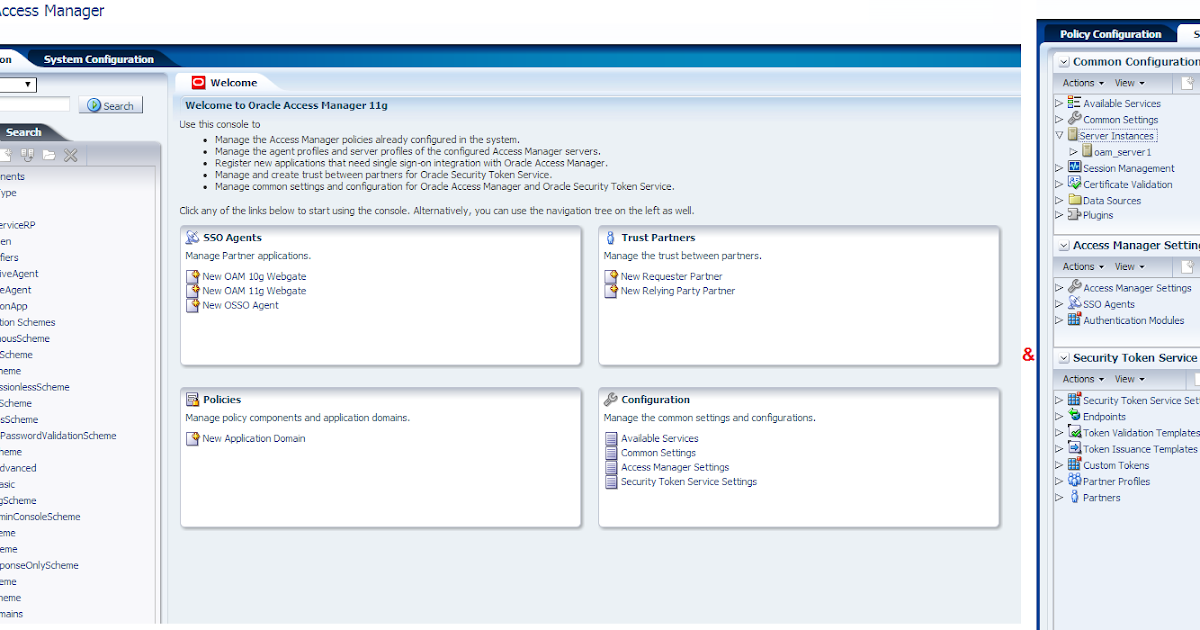Click the duplicate icon in left toolbar
Viewport: 1200px width, 630px height.
click(27, 155)
